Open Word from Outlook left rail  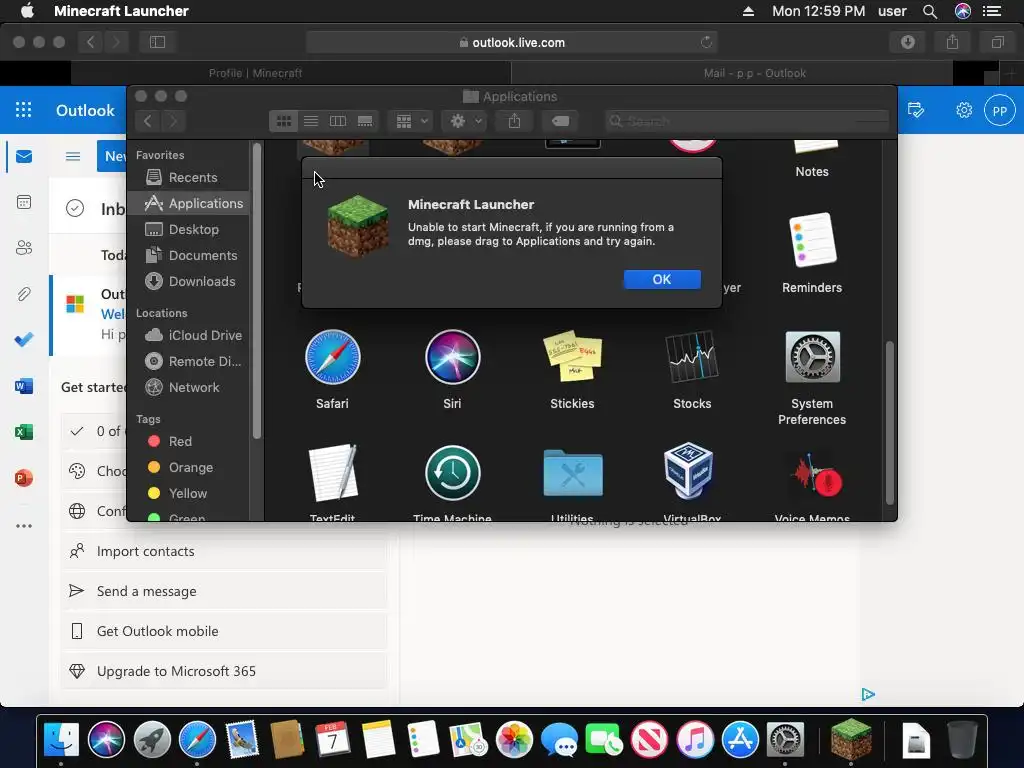click(x=24, y=387)
